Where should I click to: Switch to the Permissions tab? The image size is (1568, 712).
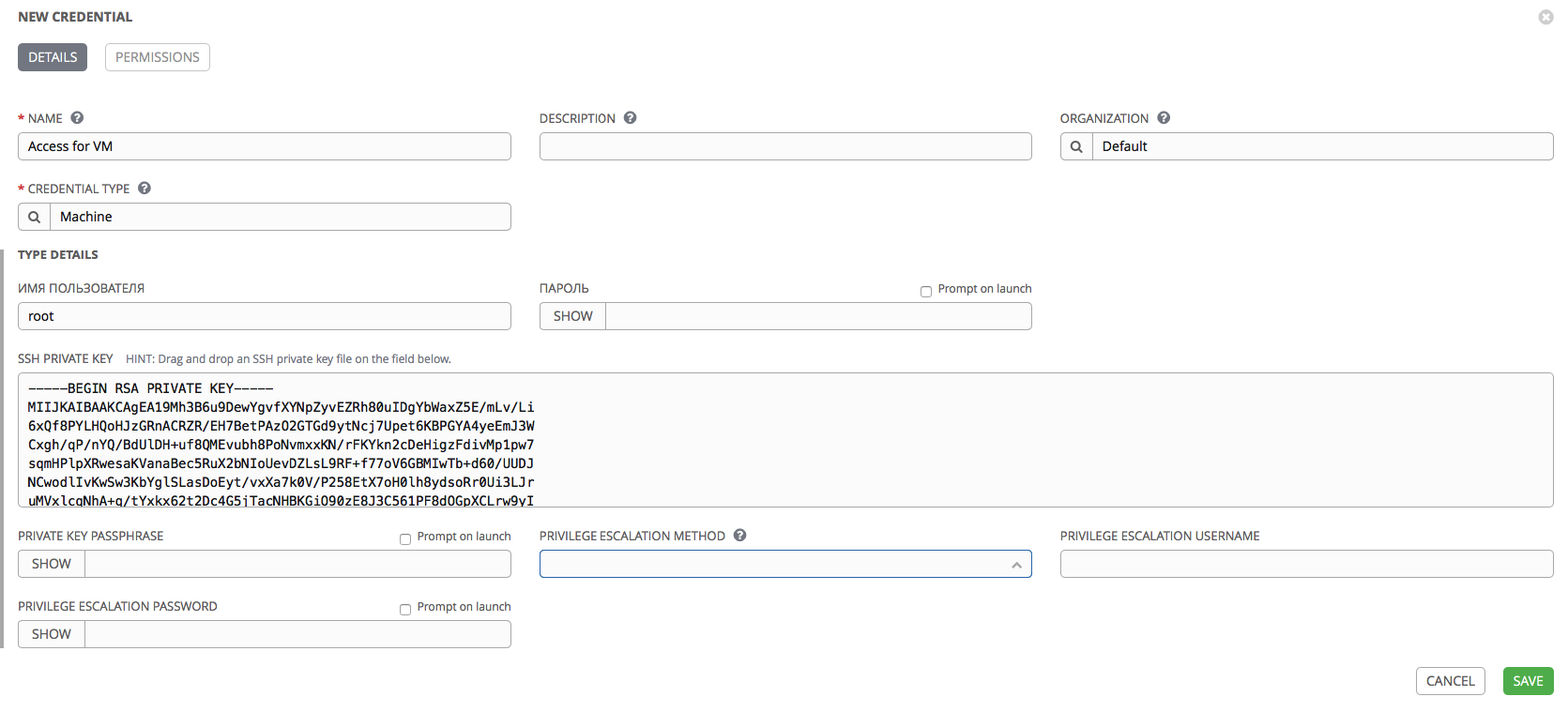tap(157, 57)
